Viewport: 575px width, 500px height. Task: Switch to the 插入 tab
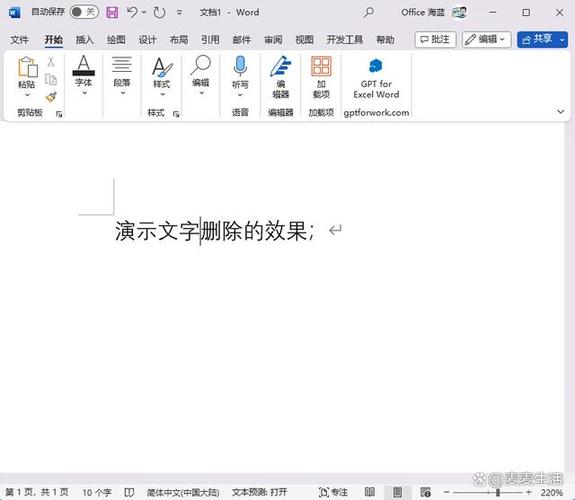point(85,40)
